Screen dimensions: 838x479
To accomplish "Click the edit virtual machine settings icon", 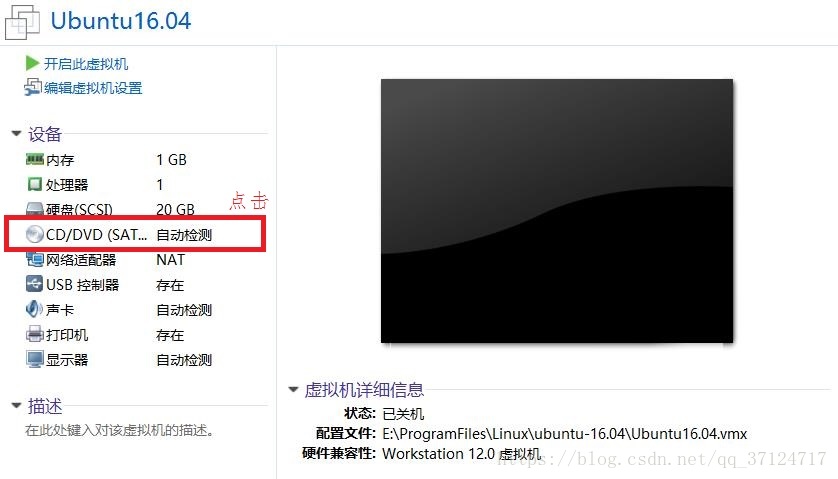I will (33, 87).
